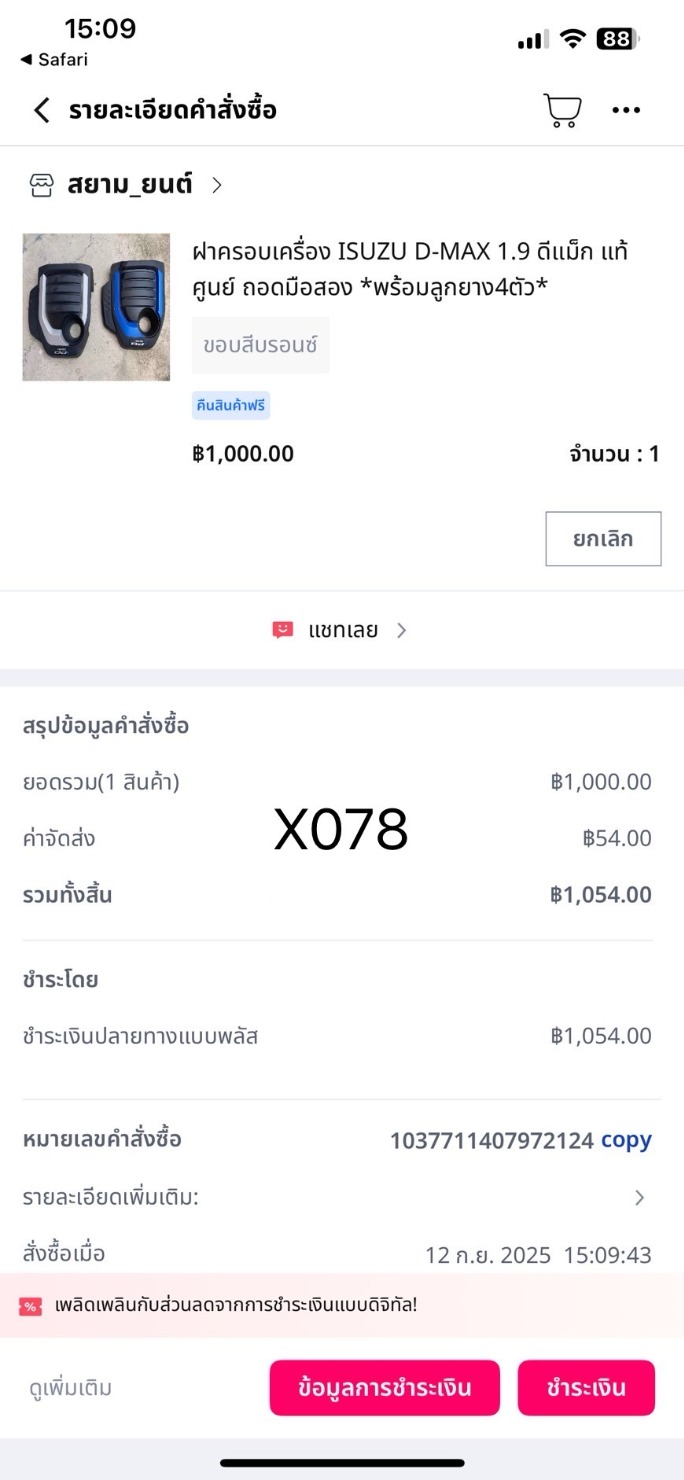This screenshot has width=684, height=1480.
Task: Tap the คืนสินค้าฟรี free return badge
Action: (231, 405)
